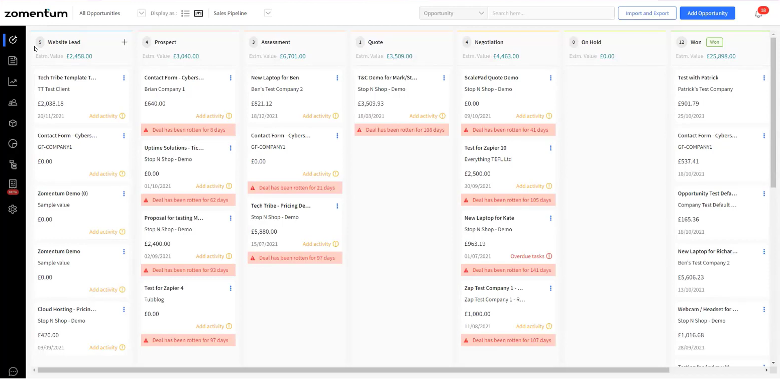Open the Opportunity search-type dropdown
The height and width of the screenshot is (380, 780).
pyautogui.click(x=453, y=13)
